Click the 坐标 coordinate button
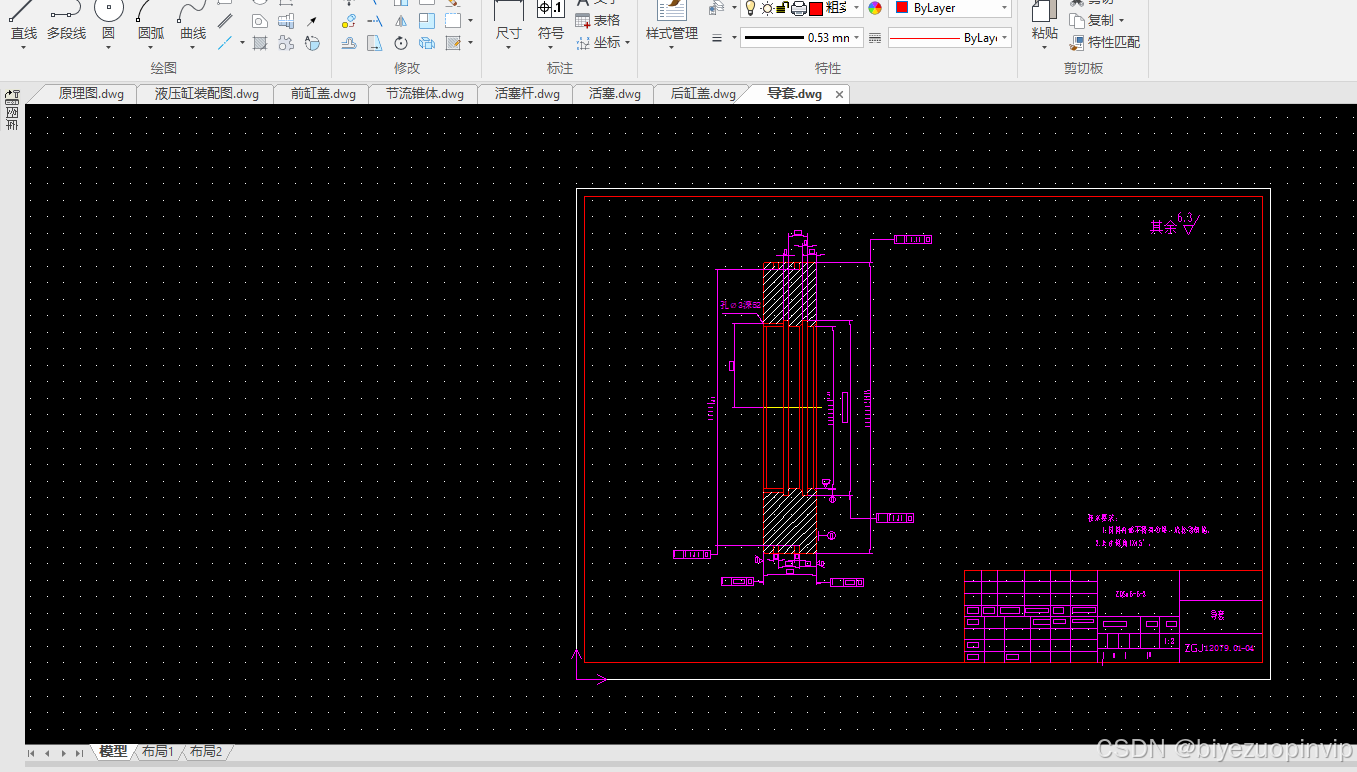 (x=598, y=43)
